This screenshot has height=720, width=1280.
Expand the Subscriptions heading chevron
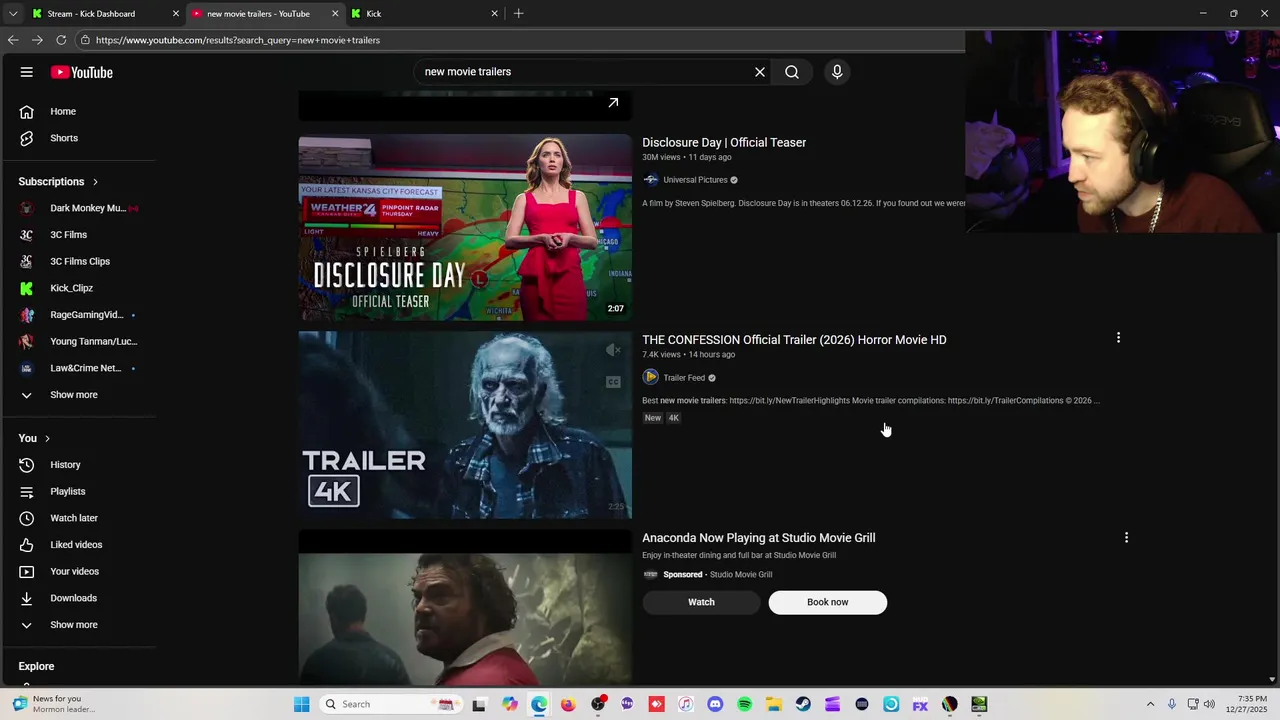pyautogui.click(x=95, y=182)
